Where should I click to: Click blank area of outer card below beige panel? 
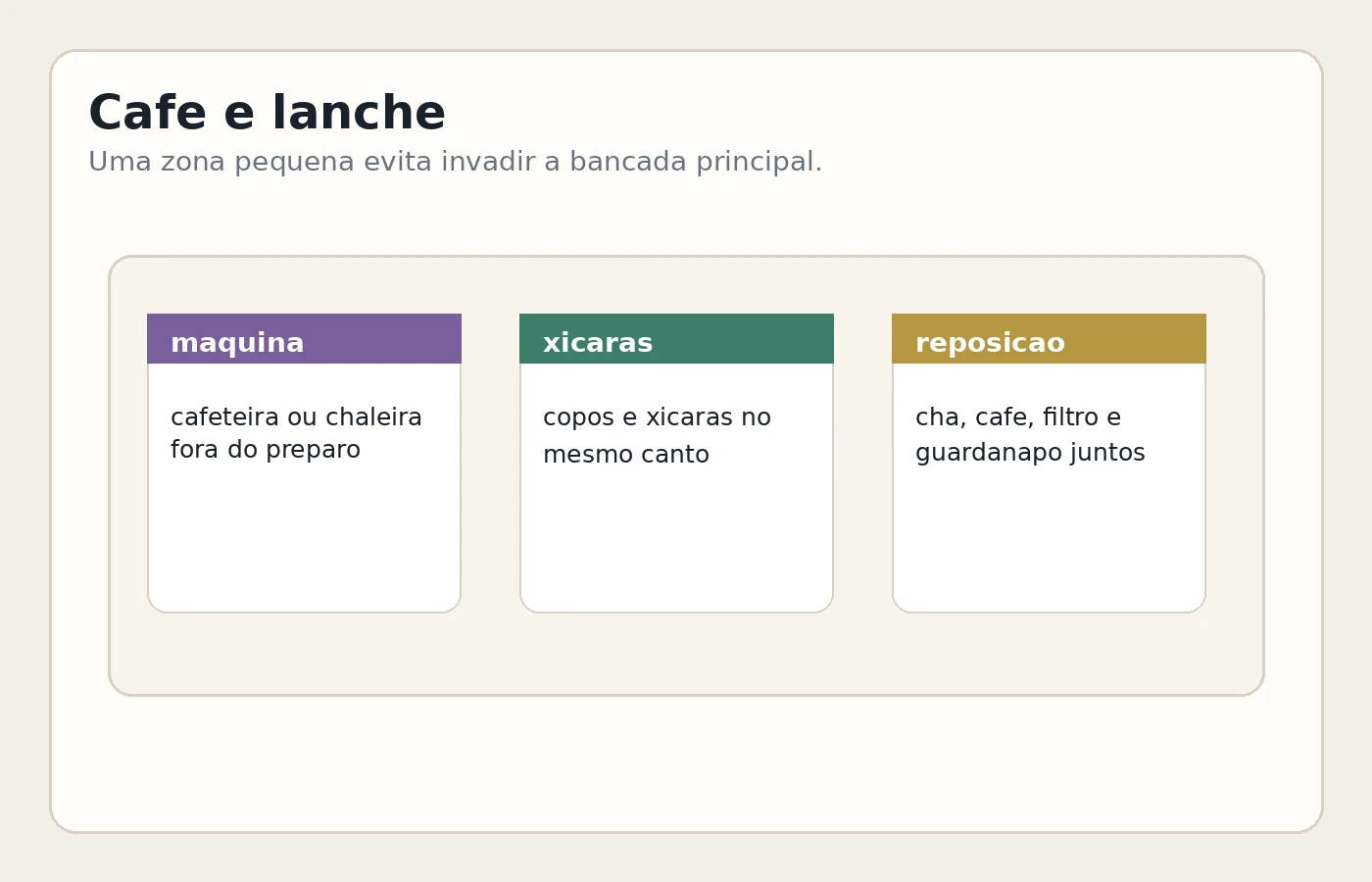point(686,764)
